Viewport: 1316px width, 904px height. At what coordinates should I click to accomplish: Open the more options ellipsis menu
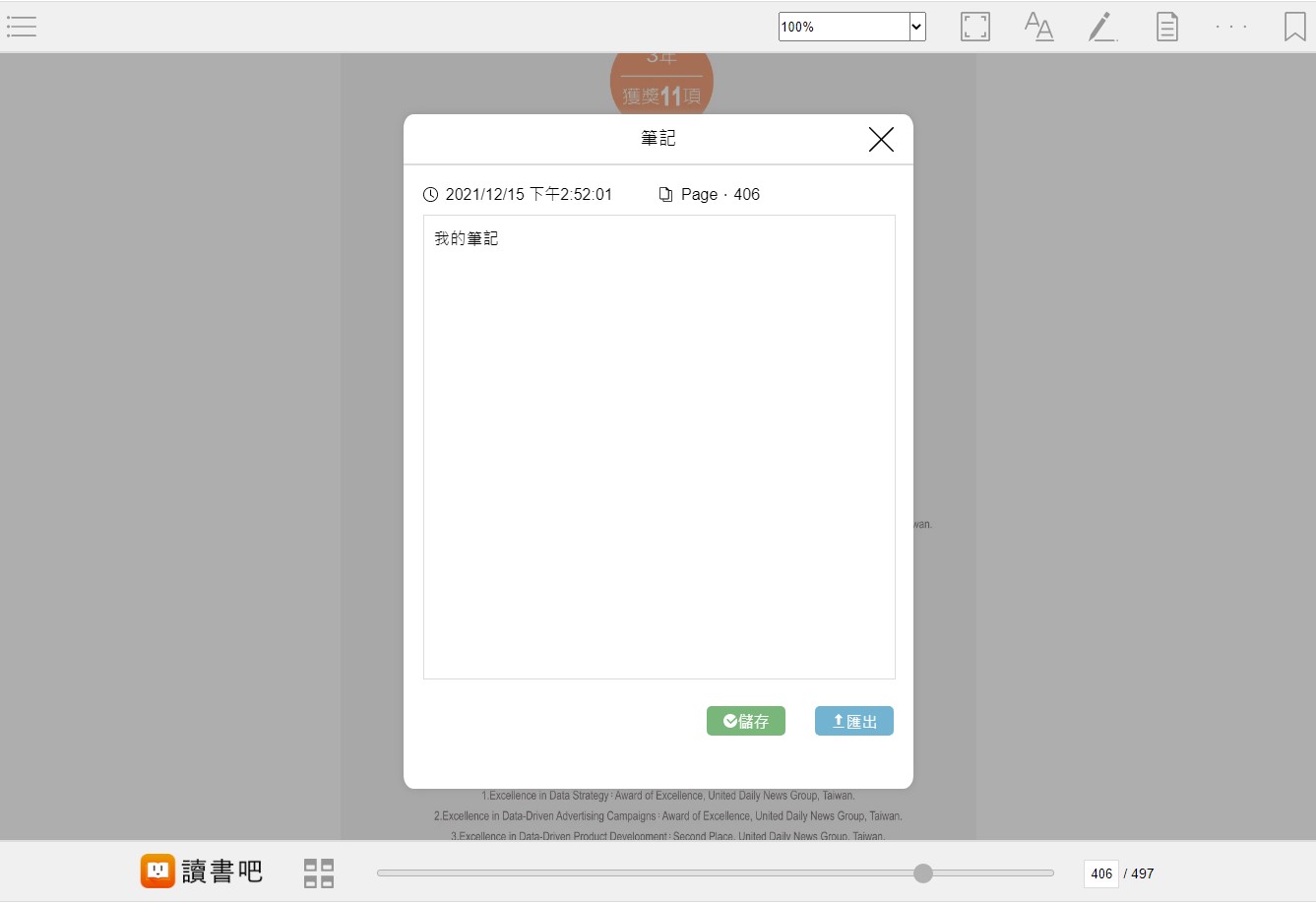[x=1230, y=27]
